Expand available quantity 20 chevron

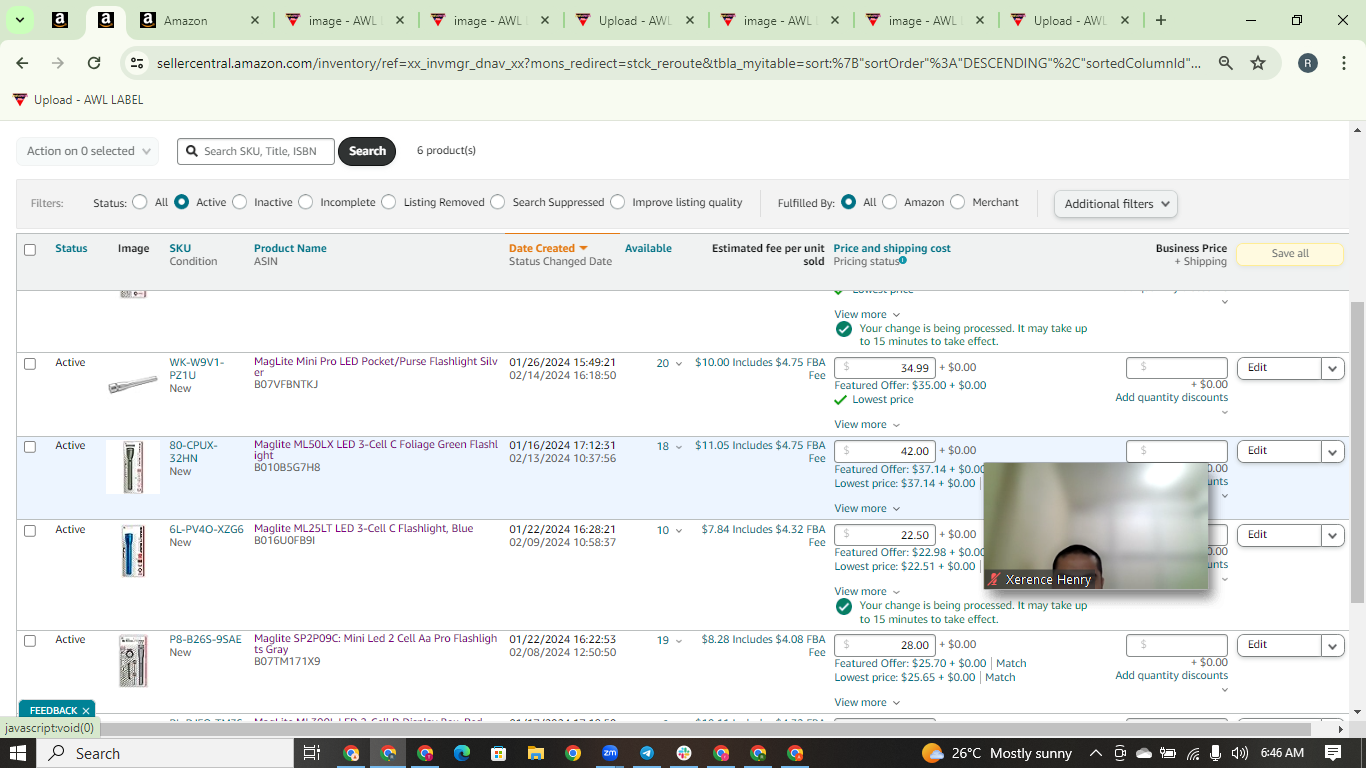[679, 364]
